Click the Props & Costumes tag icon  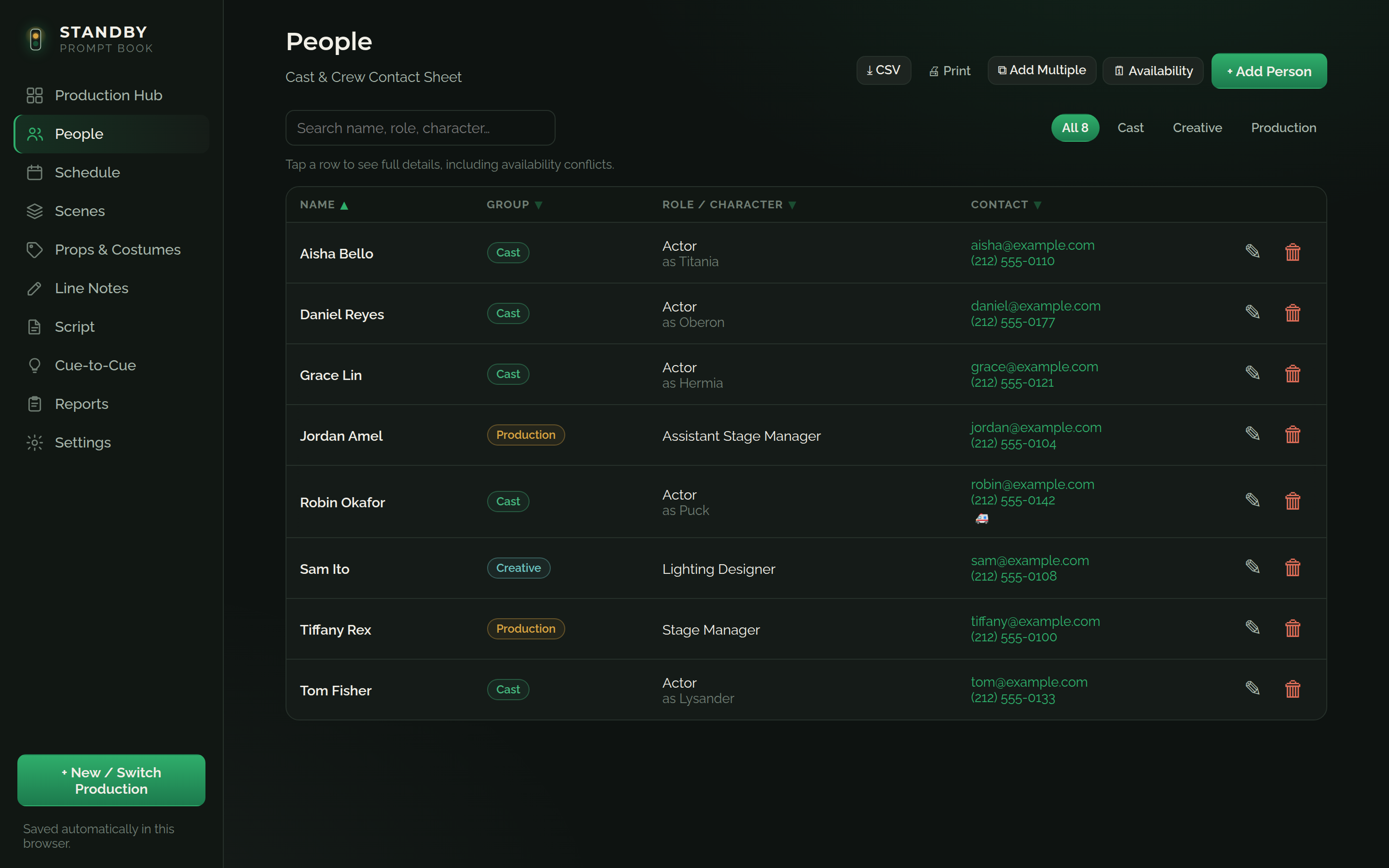(34, 250)
